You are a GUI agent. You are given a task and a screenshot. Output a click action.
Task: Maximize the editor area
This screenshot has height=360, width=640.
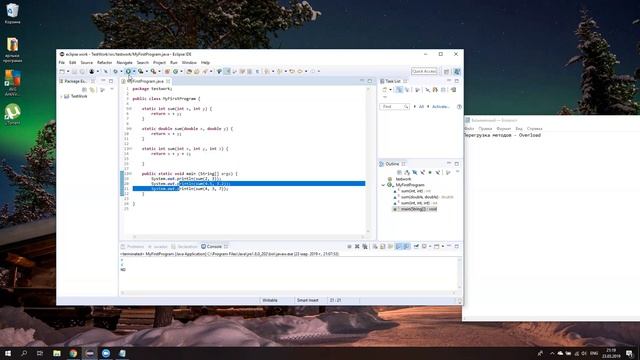tap(370, 81)
